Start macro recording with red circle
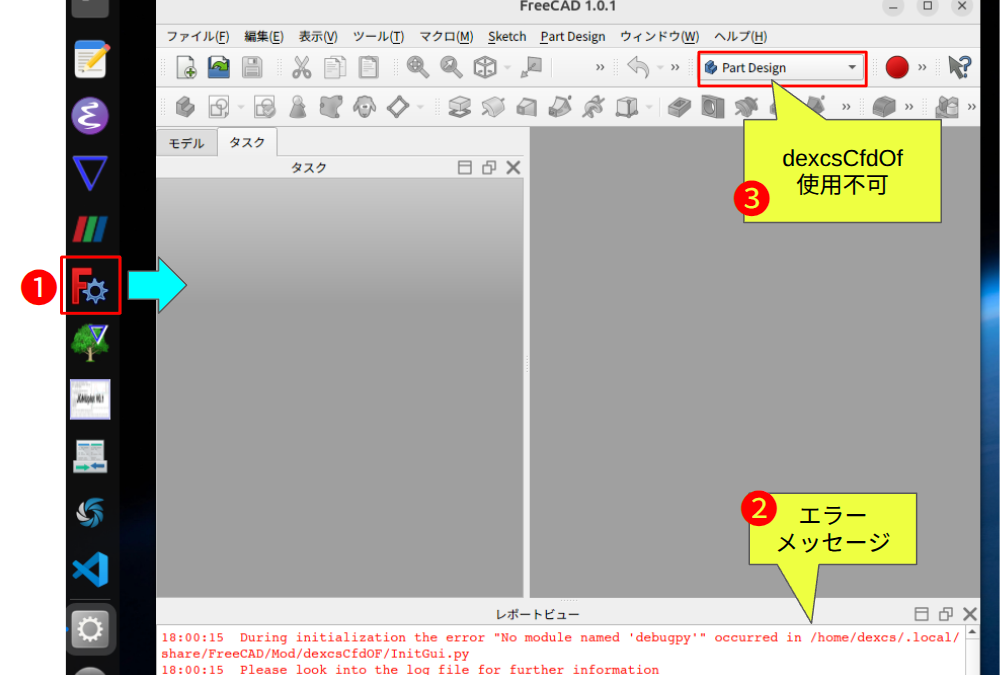Image resolution: width=1000 pixels, height=675 pixels. pos(896,67)
